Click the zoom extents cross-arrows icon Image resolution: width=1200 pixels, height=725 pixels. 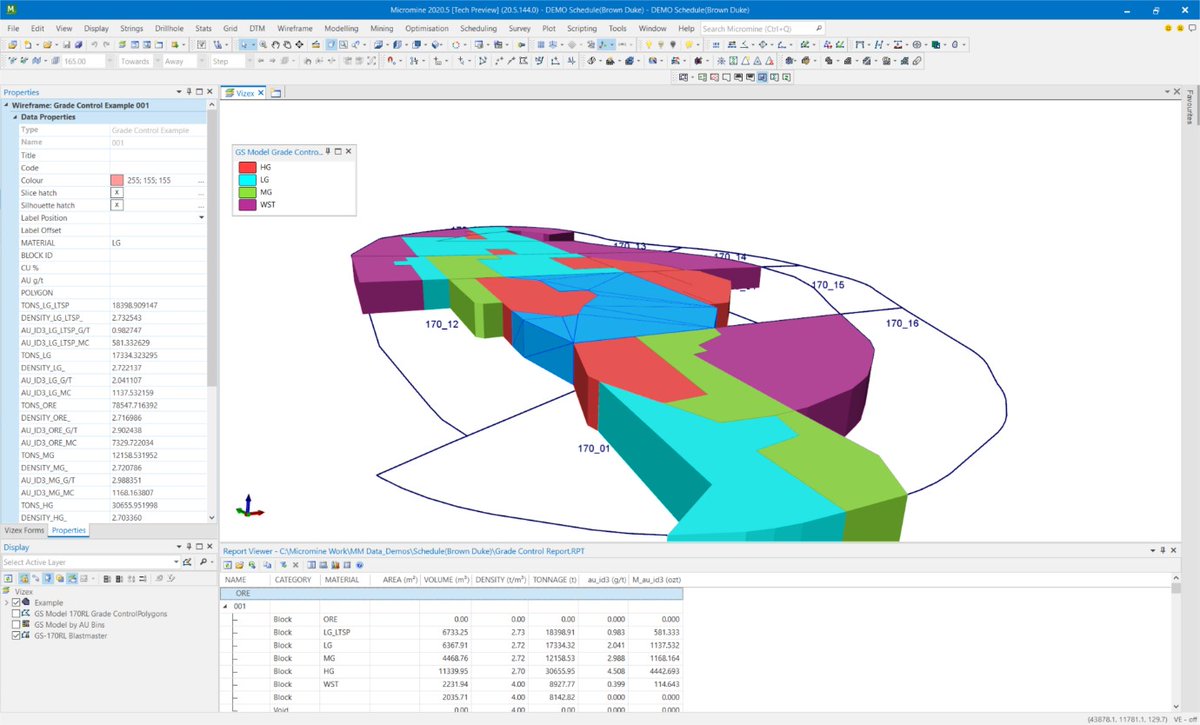point(299,45)
